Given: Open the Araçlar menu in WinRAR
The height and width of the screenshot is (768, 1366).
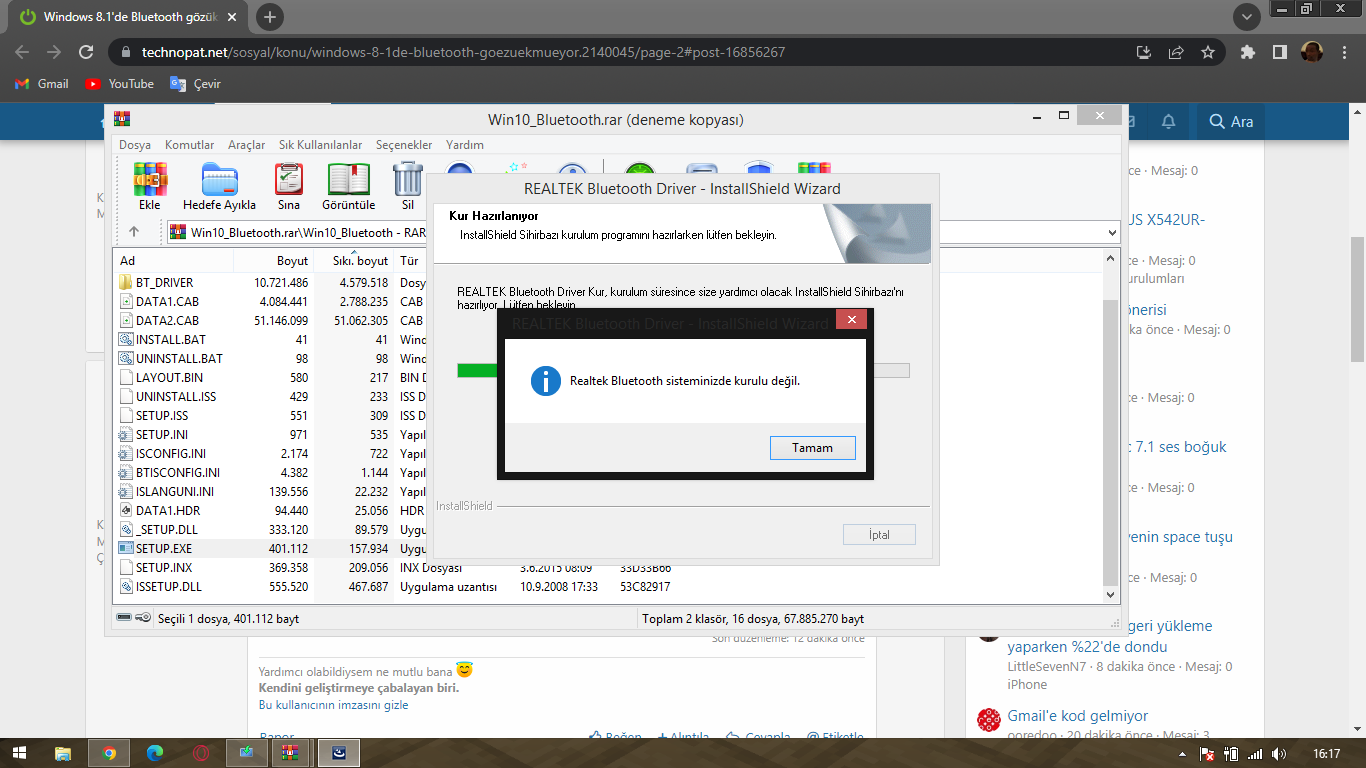Looking at the screenshot, I should click(247, 145).
